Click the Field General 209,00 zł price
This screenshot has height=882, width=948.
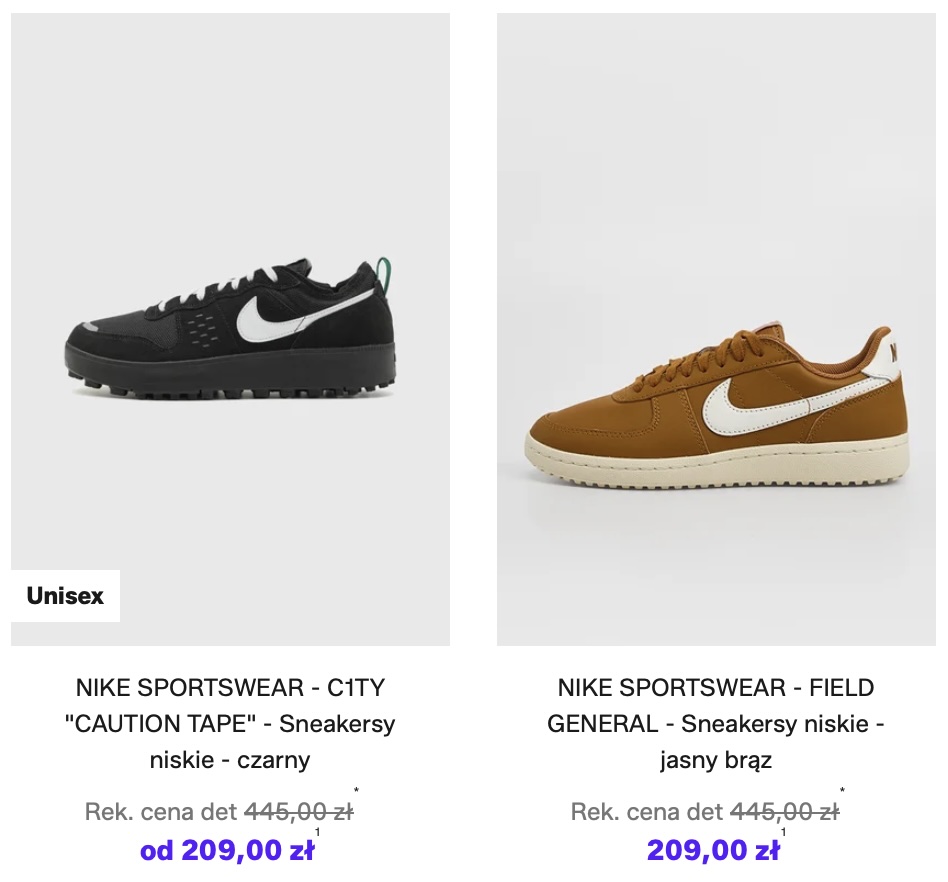pyautogui.click(x=712, y=851)
